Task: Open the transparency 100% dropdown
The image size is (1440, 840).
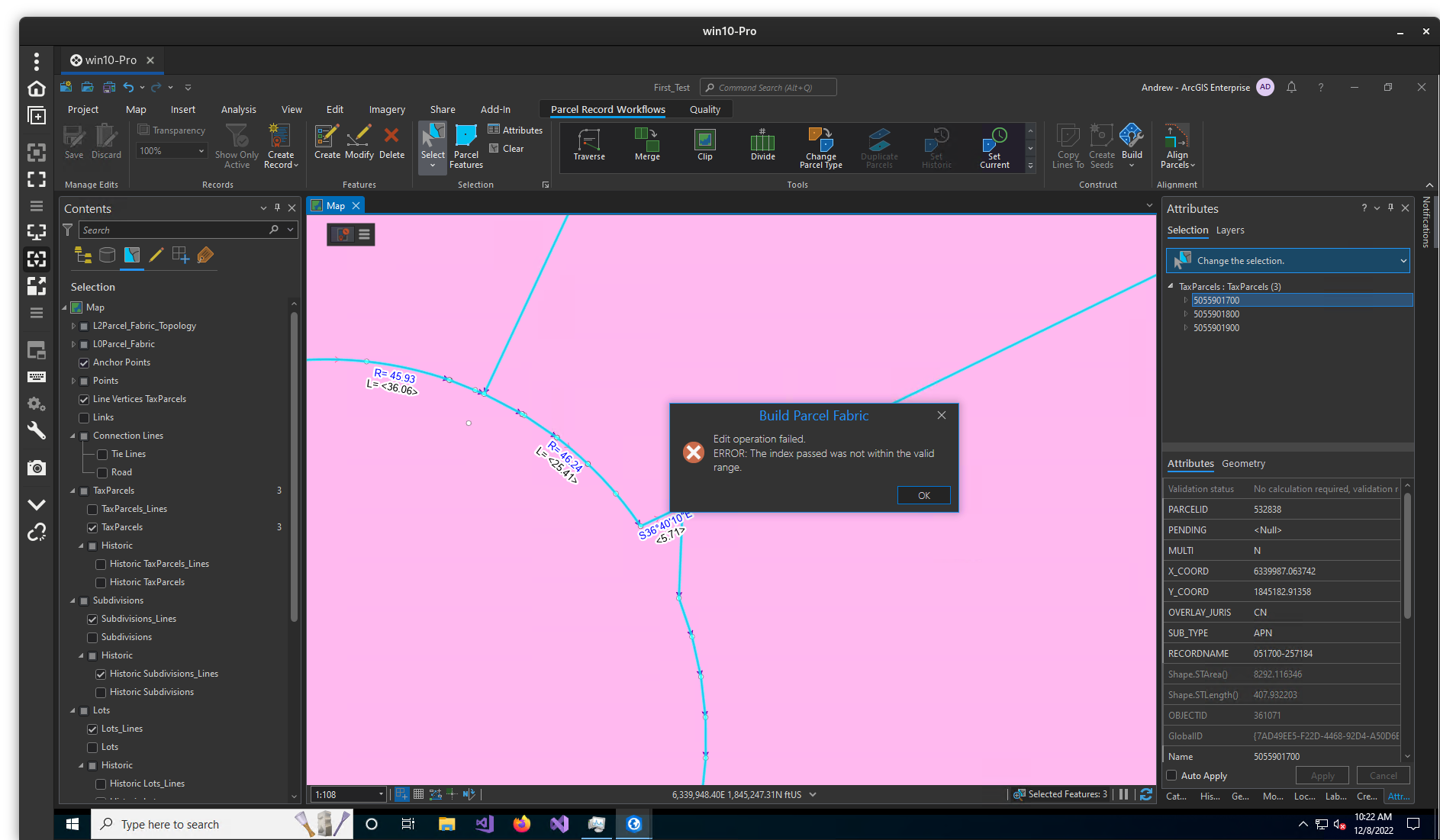Action: (x=201, y=151)
